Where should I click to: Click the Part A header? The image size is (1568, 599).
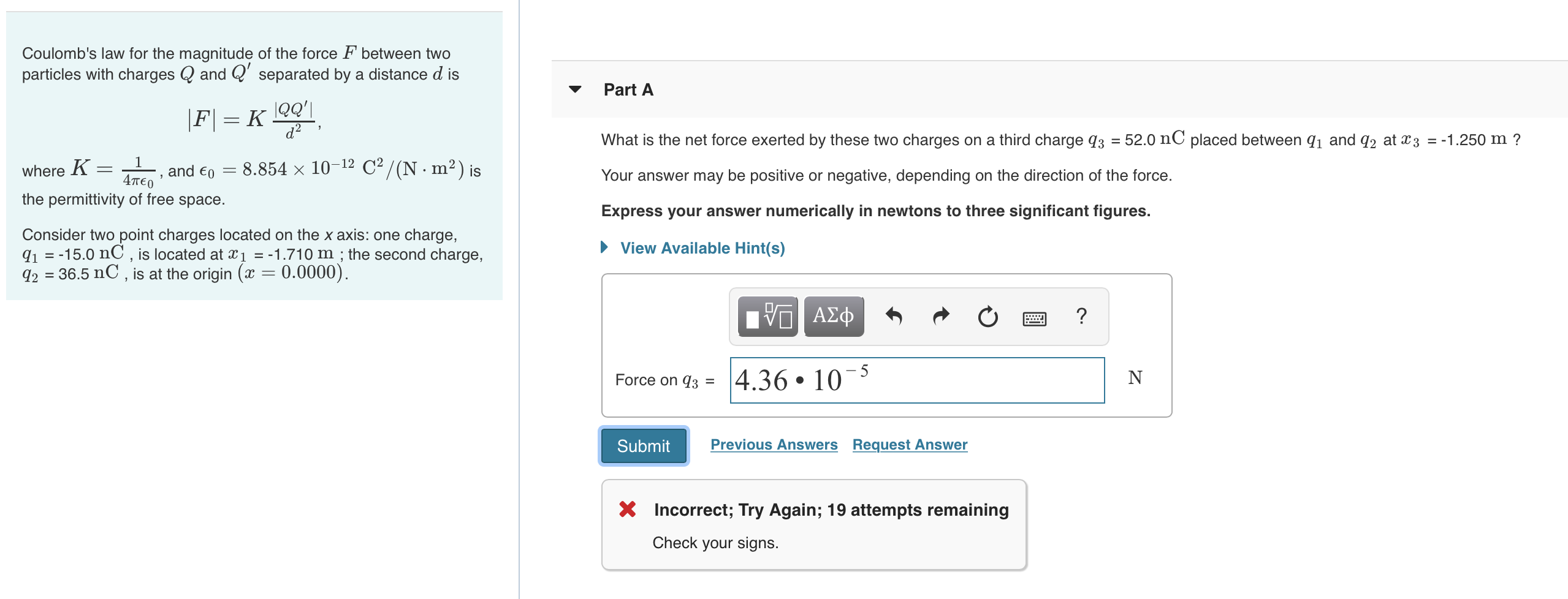[x=627, y=89]
